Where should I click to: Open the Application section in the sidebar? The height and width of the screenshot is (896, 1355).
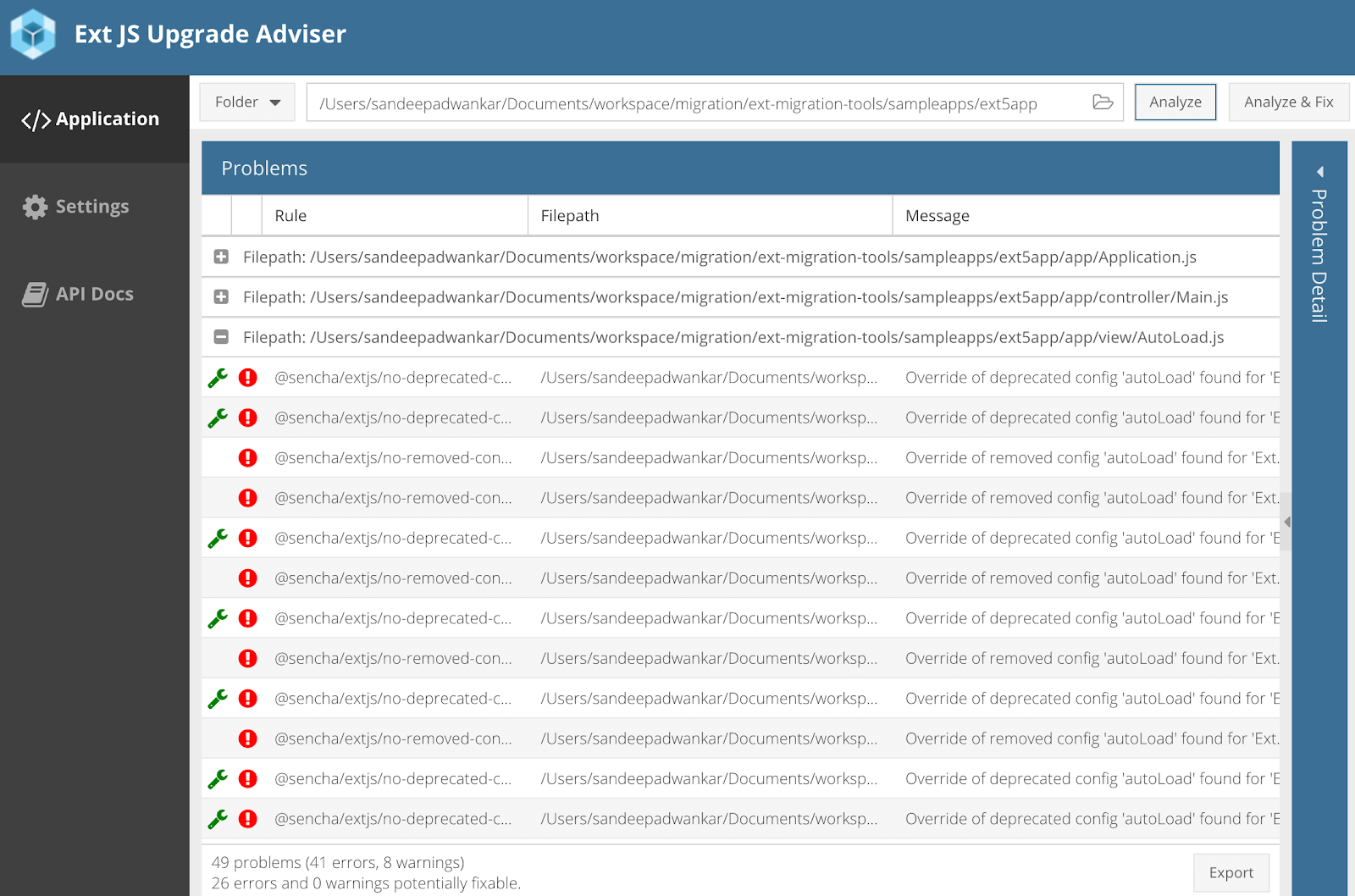click(x=94, y=119)
